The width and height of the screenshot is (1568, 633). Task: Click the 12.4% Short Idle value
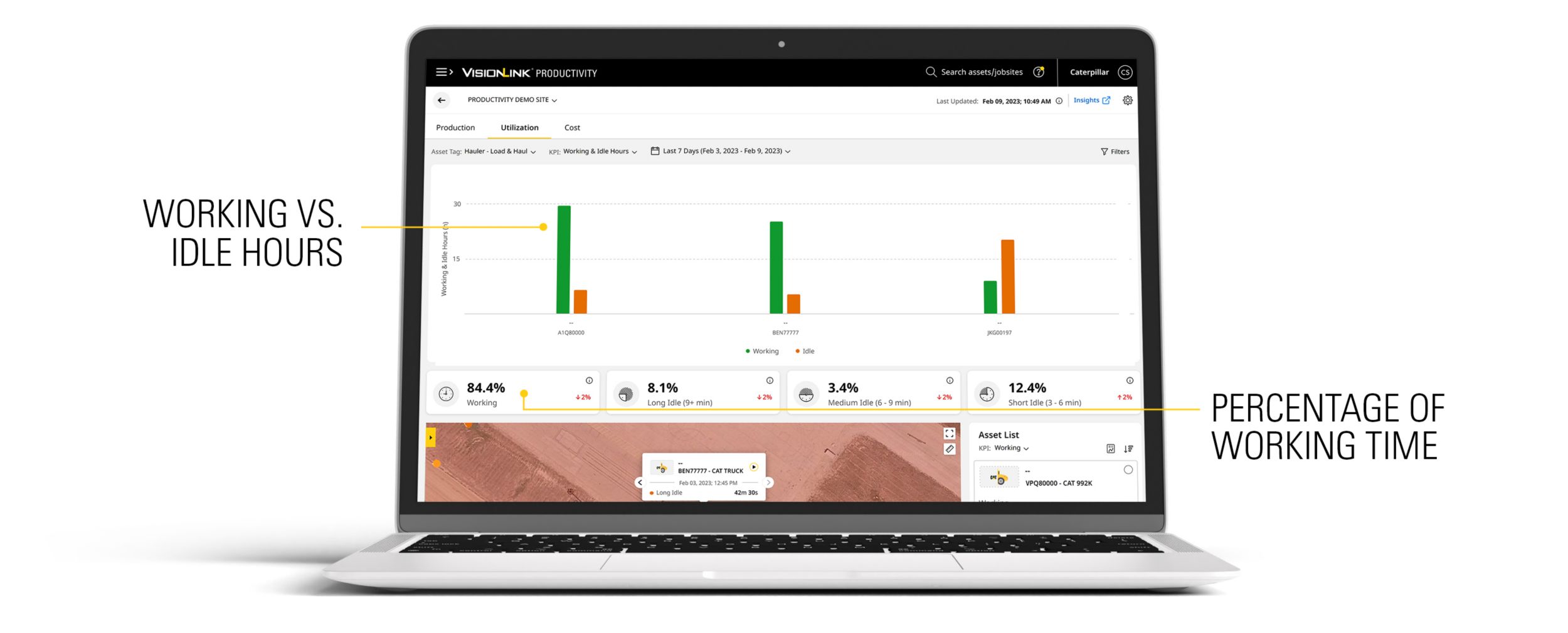pyautogui.click(x=1027, y=388)
